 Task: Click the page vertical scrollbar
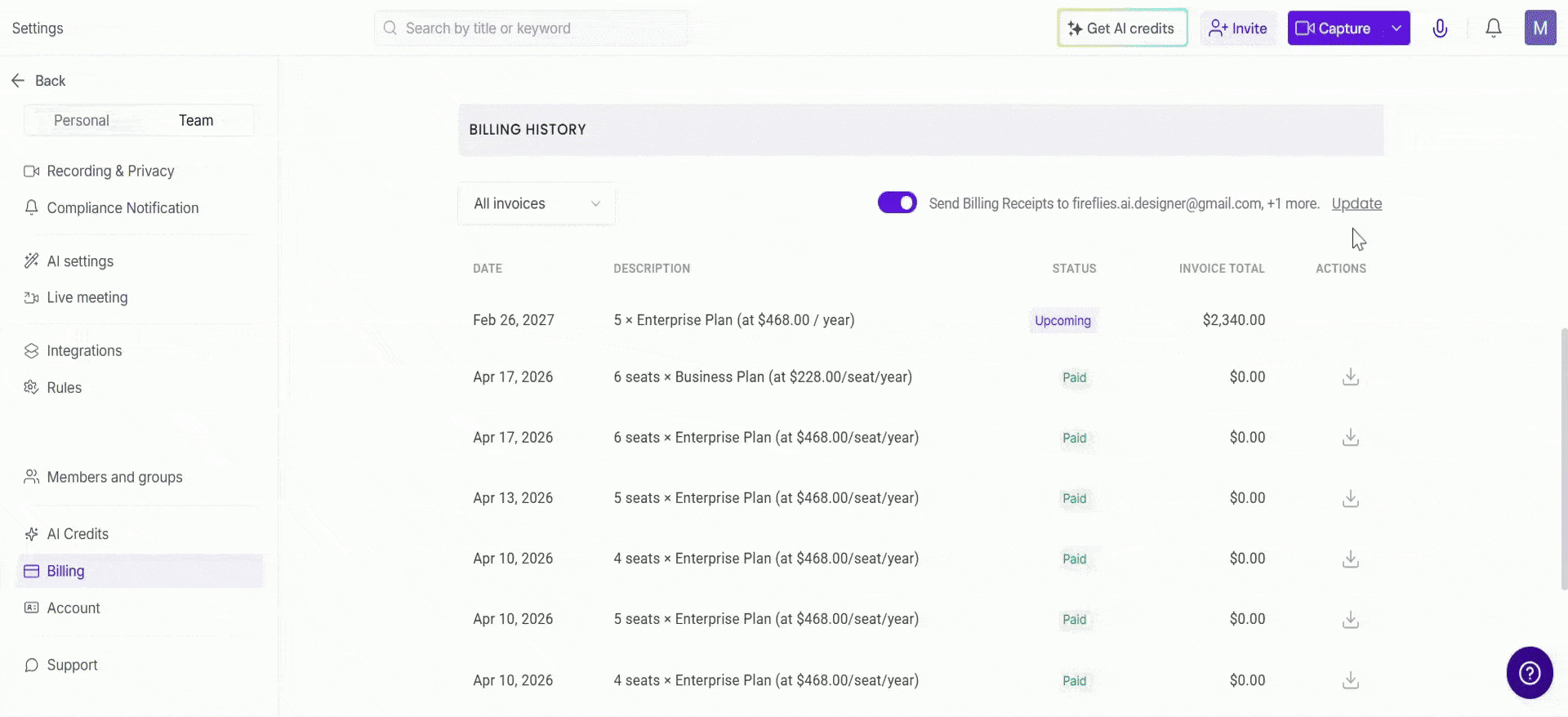tap(1563, 457)
